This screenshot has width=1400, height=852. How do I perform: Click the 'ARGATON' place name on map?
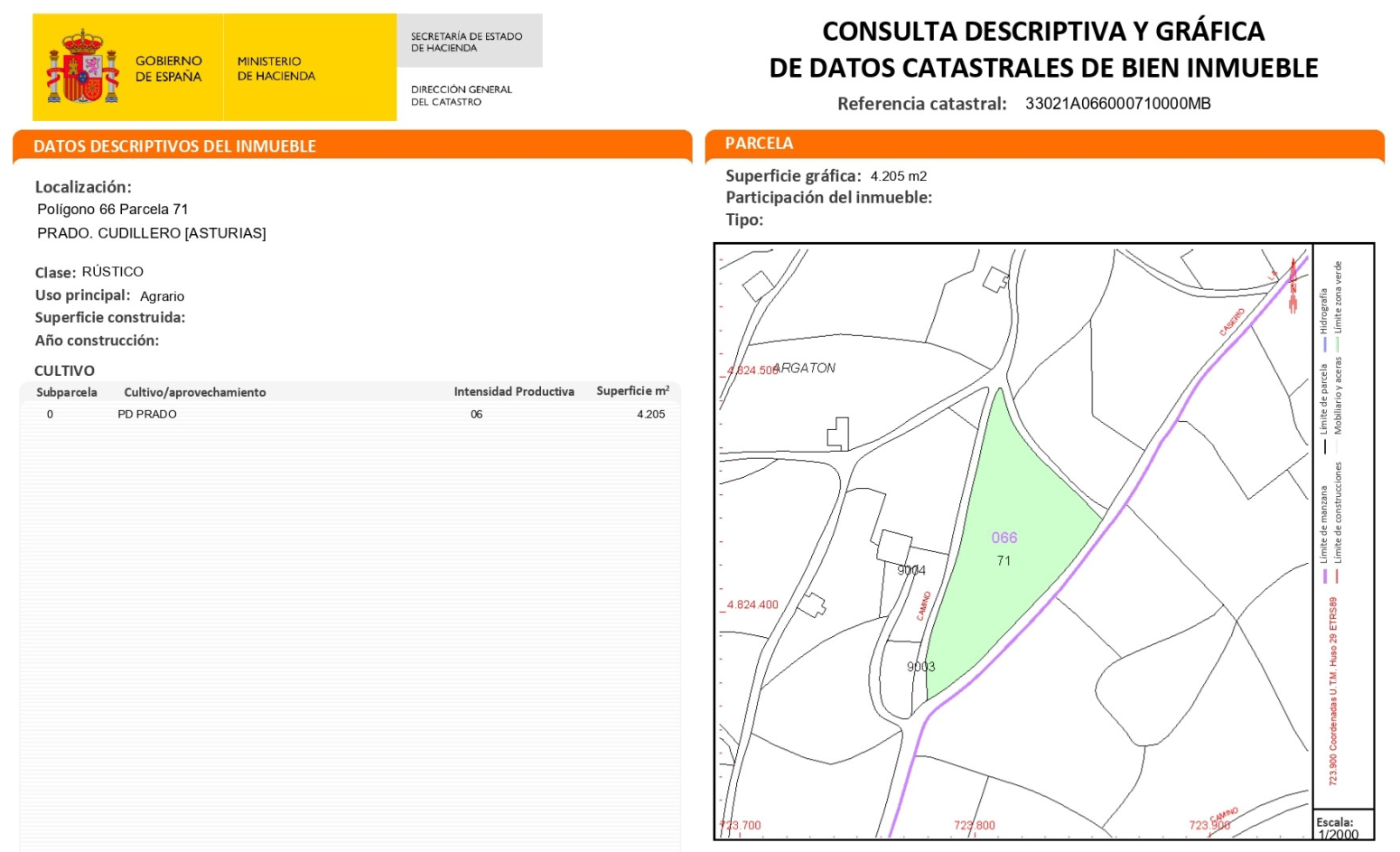pyautogui.click(x=806, y=368)
